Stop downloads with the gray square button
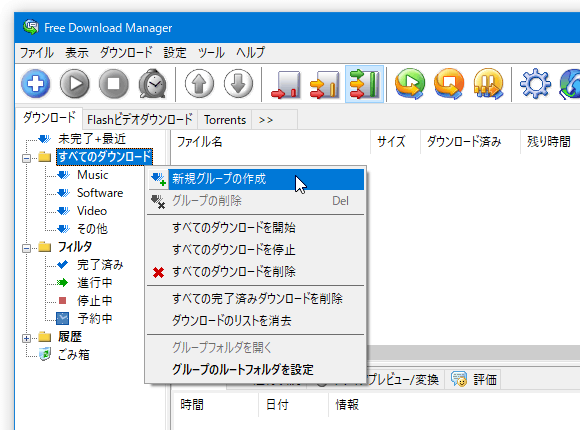Screen dimensions: 580x430 pyautogui.click(x=114, y=84)
